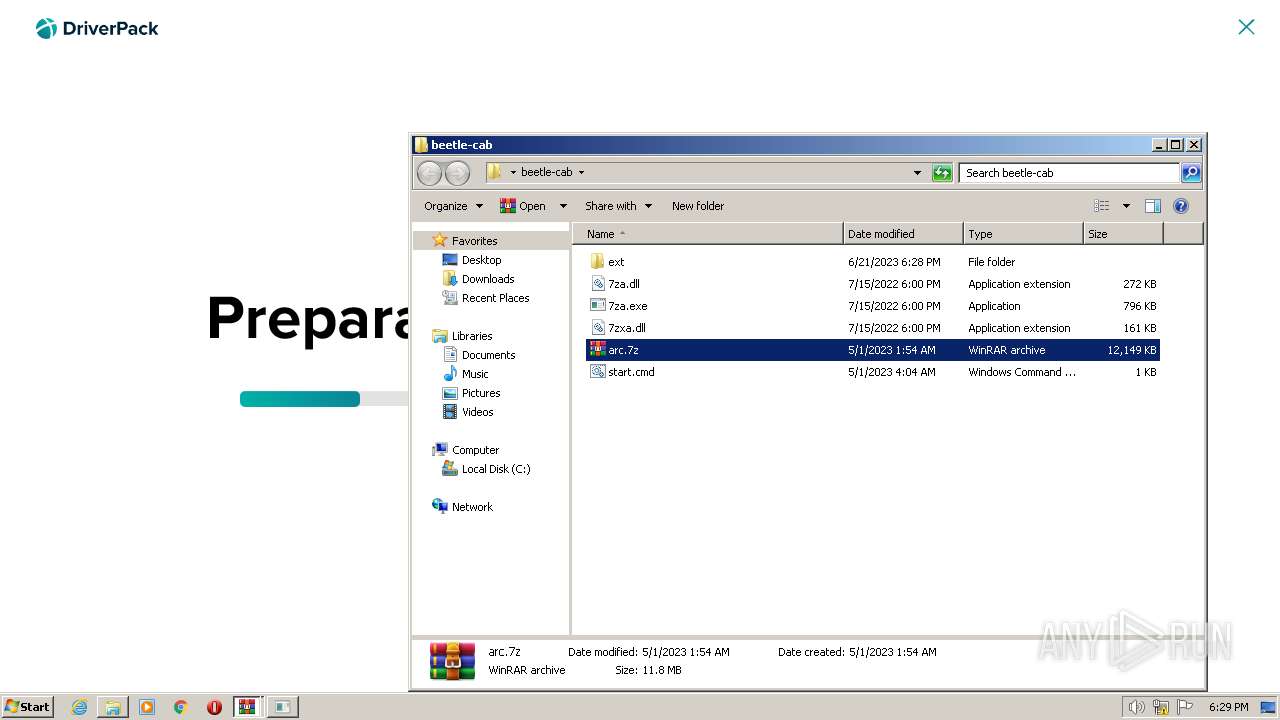Sort by Name column header
This screenshot has height=720, width=1280.
pyautogui.click(x=708, y=234)
